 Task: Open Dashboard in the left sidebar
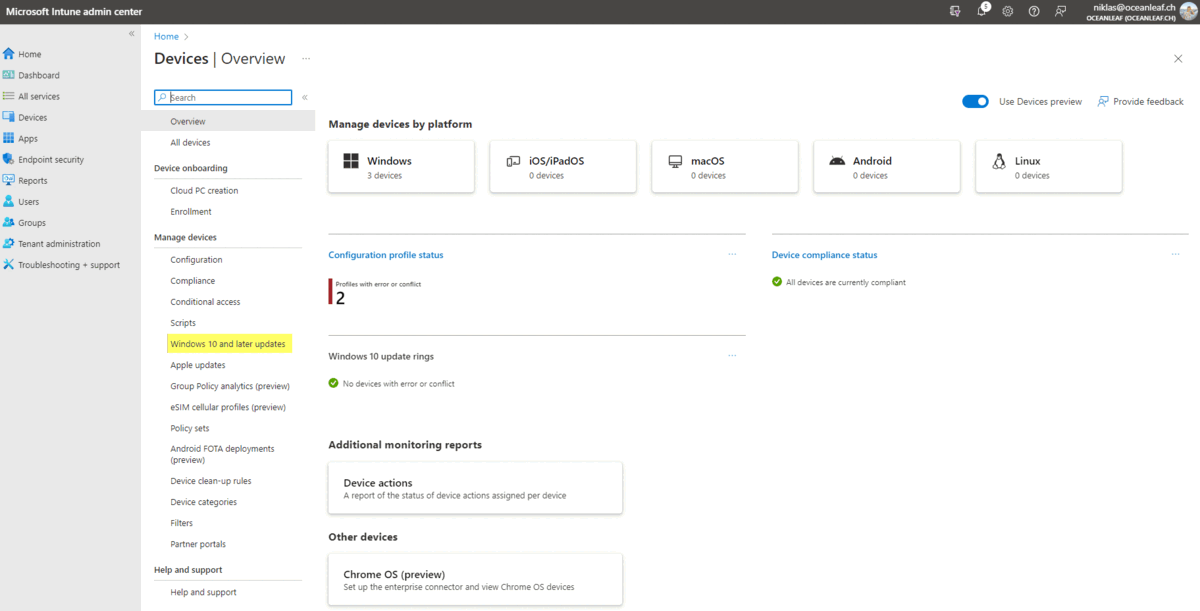38,75
